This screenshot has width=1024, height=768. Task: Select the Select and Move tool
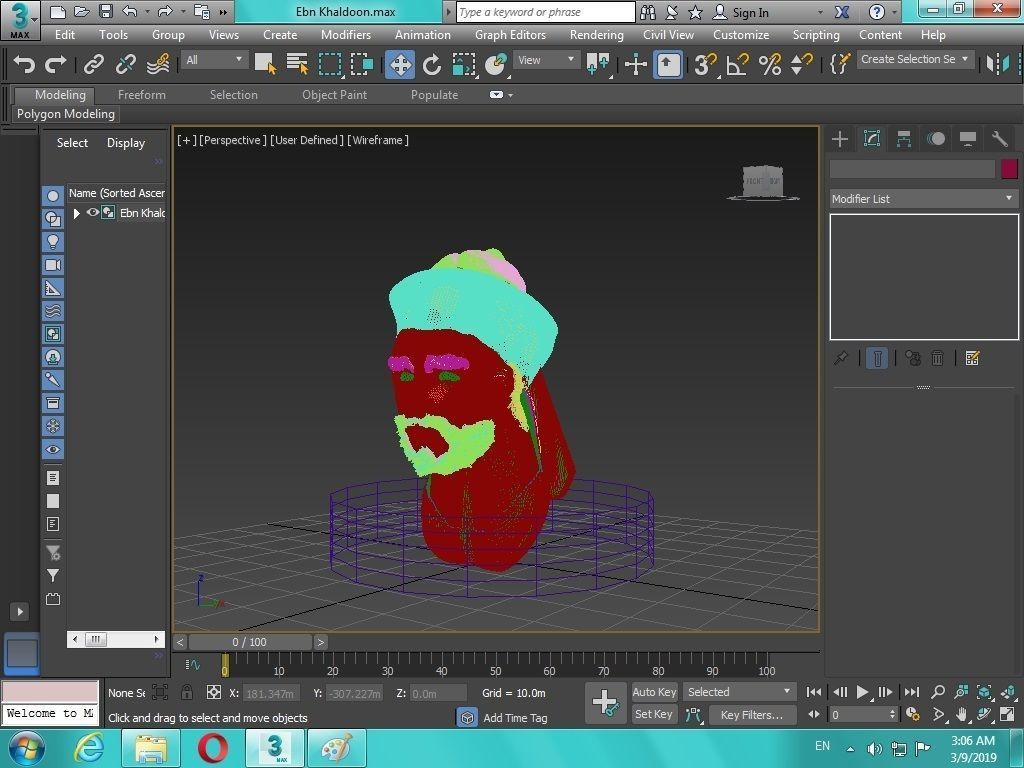[x=400, y=64]
